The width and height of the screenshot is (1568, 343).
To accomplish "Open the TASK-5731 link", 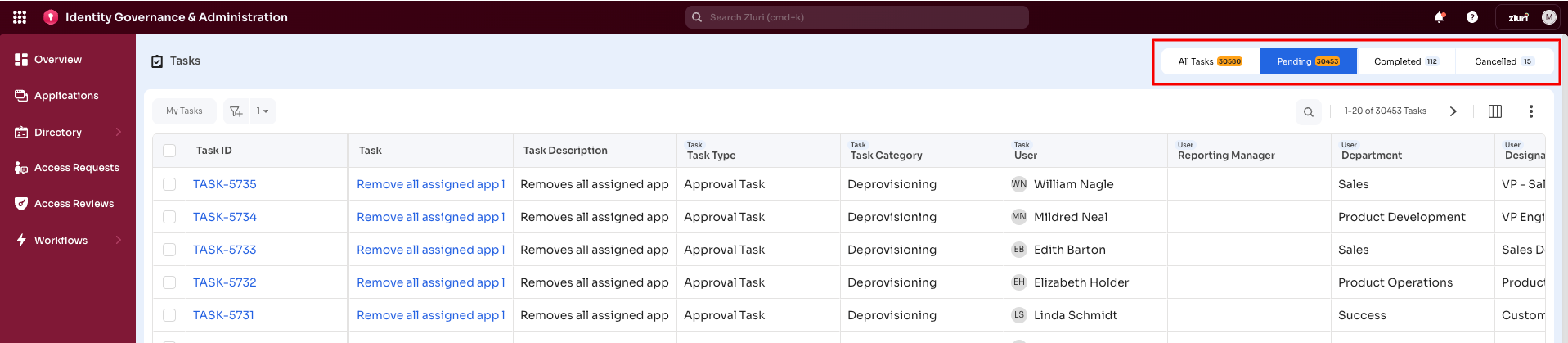I will coord(223,315).
